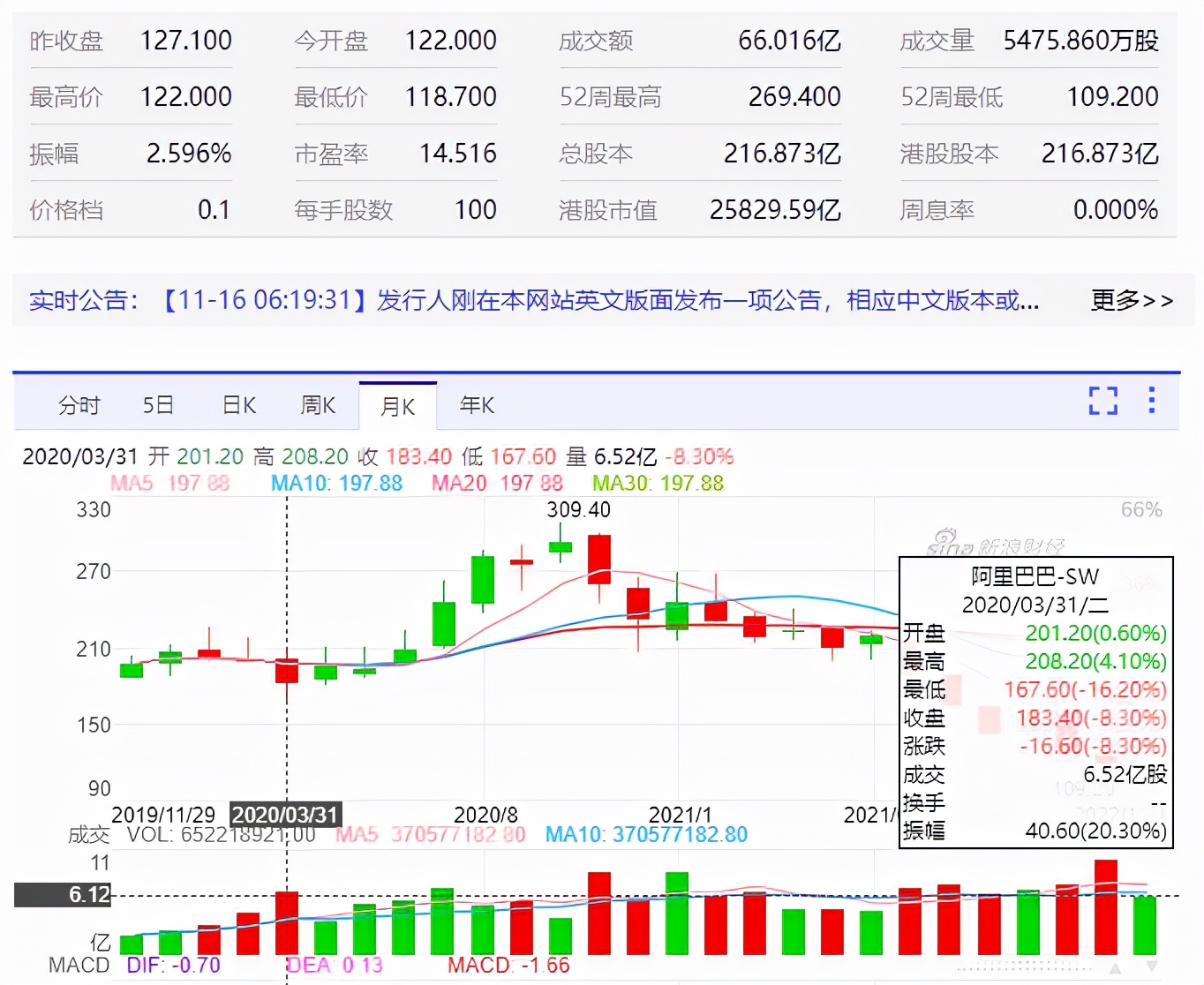The image size is (1204, 985).
Task: Click the 2020/8 date axis label
Action: click(485, 814)
